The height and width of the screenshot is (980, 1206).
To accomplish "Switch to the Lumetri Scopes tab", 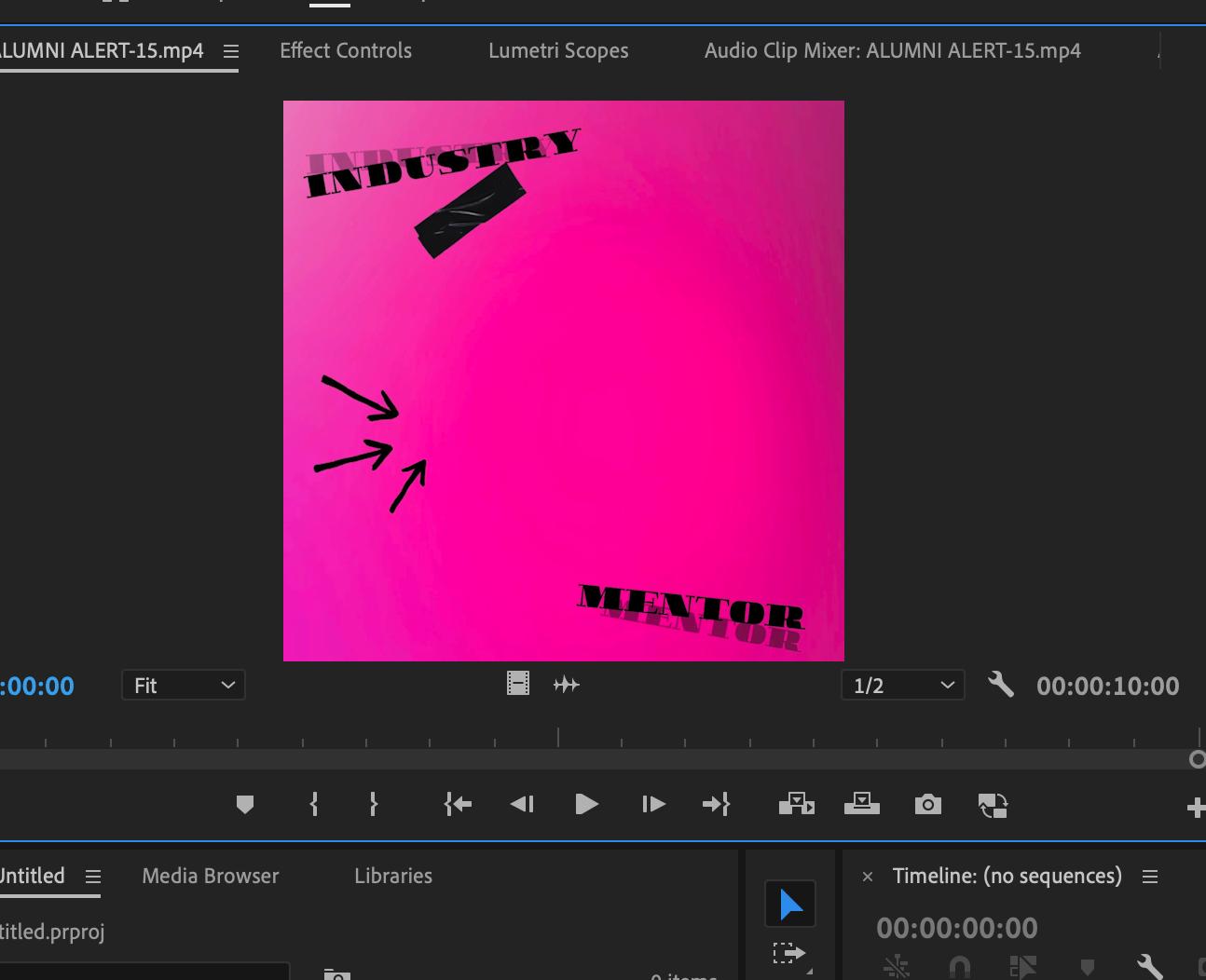I will (558, 51).
